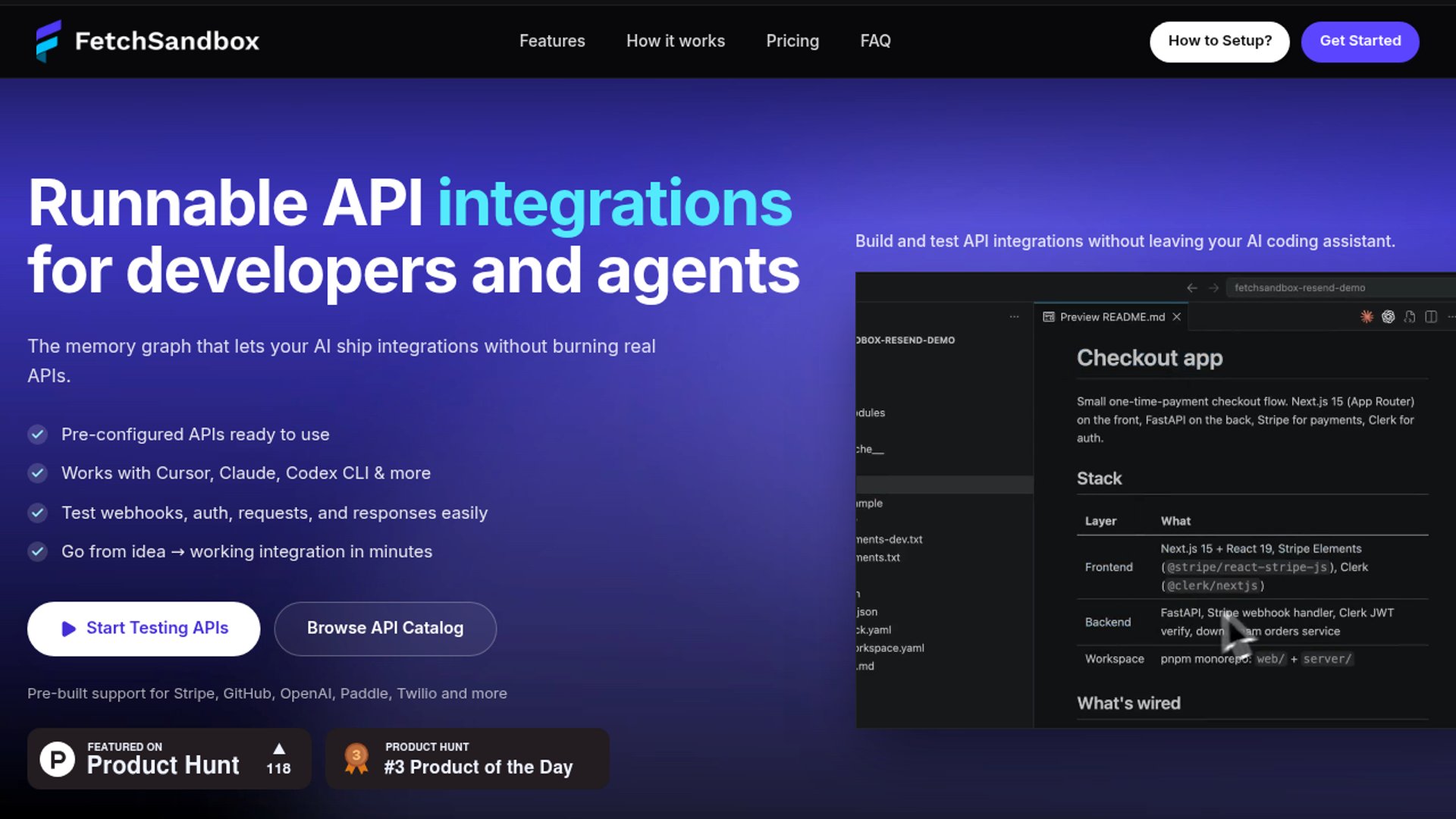
Task: Click the '@clerk/nextjs' code text
Action: click(1213, 585)
